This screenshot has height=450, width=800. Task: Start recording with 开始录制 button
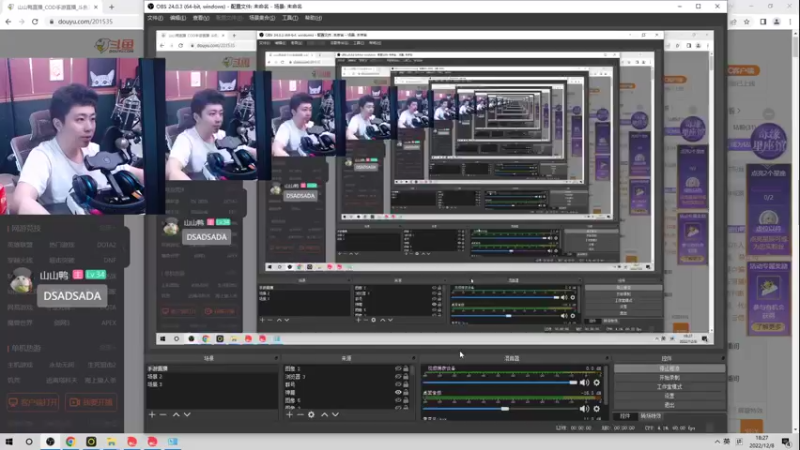pyautogui.click(x=669, y=378)
